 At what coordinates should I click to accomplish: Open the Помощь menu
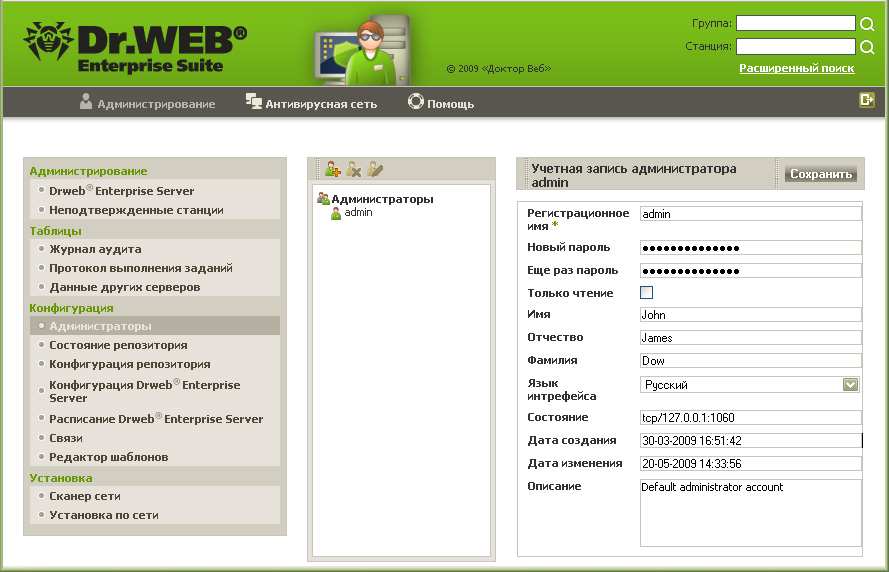coord(441,103)
